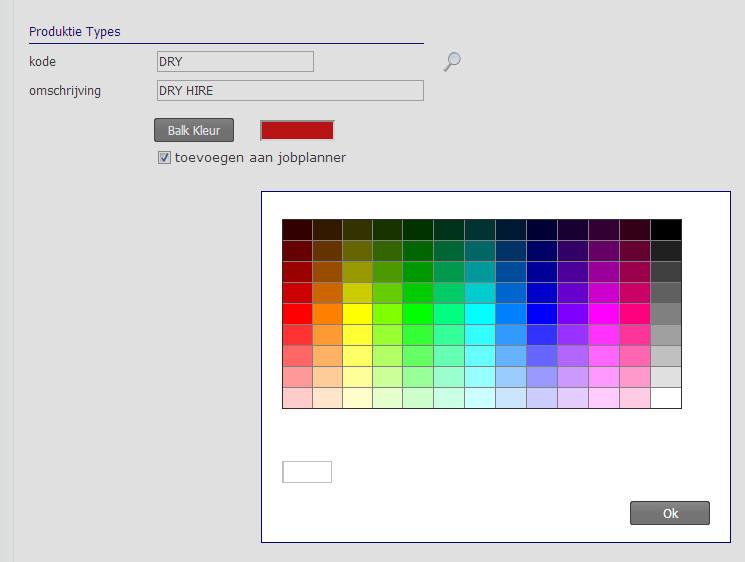
Task: Choose the azure sky-blue saturated swatch
Action: tap(511, 314)
